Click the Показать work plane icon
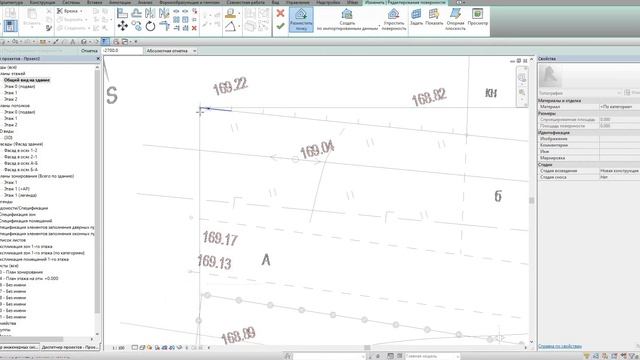This screenshot has width=640, height=360. 434,17
